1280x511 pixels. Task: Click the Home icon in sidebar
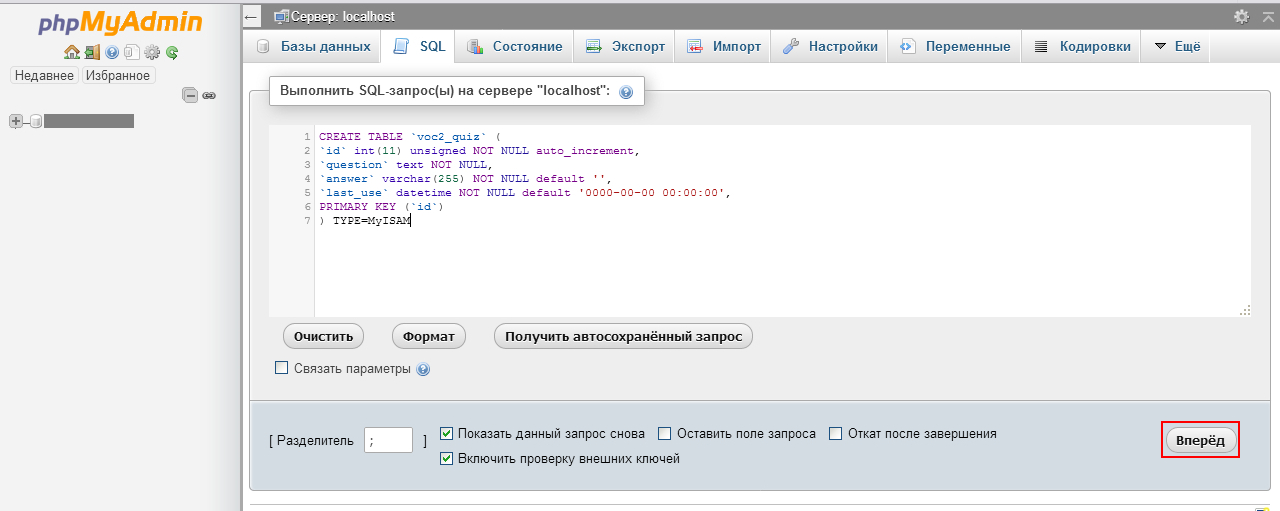71,52
